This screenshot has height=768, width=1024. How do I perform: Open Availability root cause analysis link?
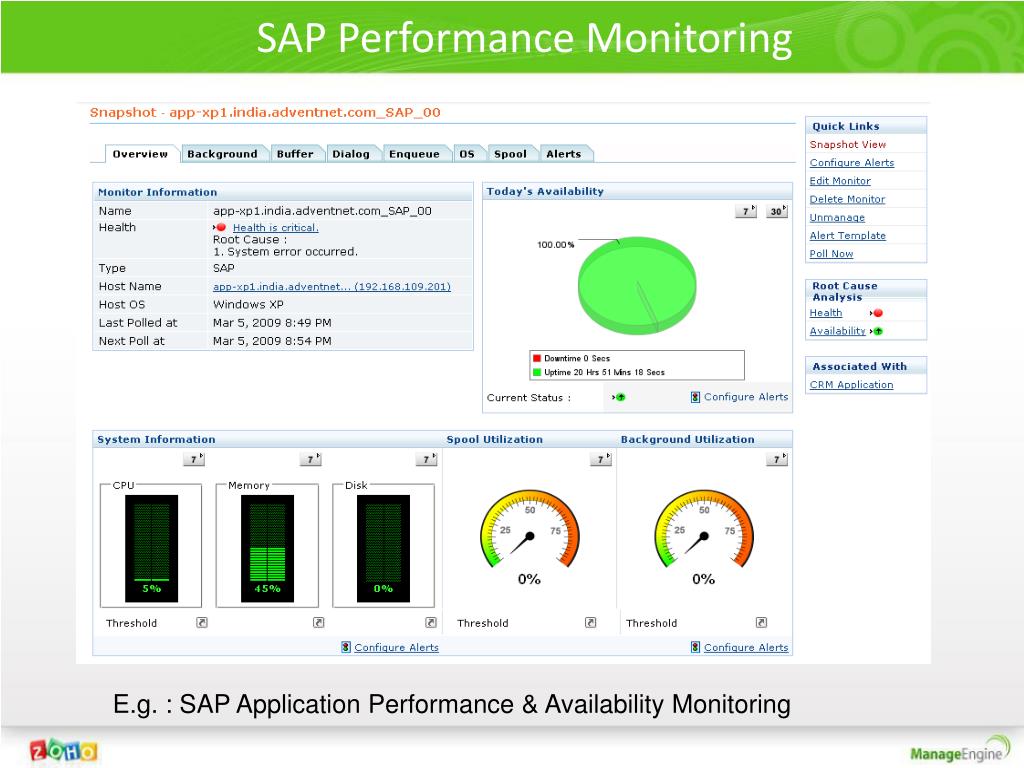coord(837,331)
